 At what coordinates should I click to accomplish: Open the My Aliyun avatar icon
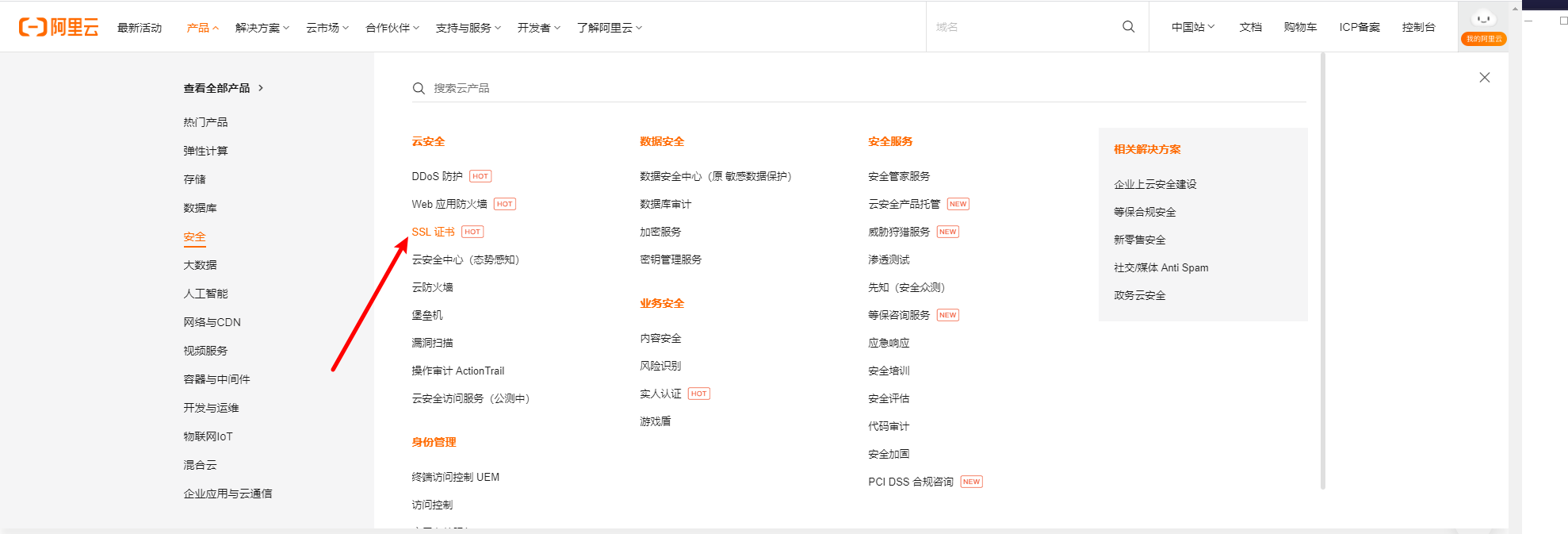point(1483,20)
